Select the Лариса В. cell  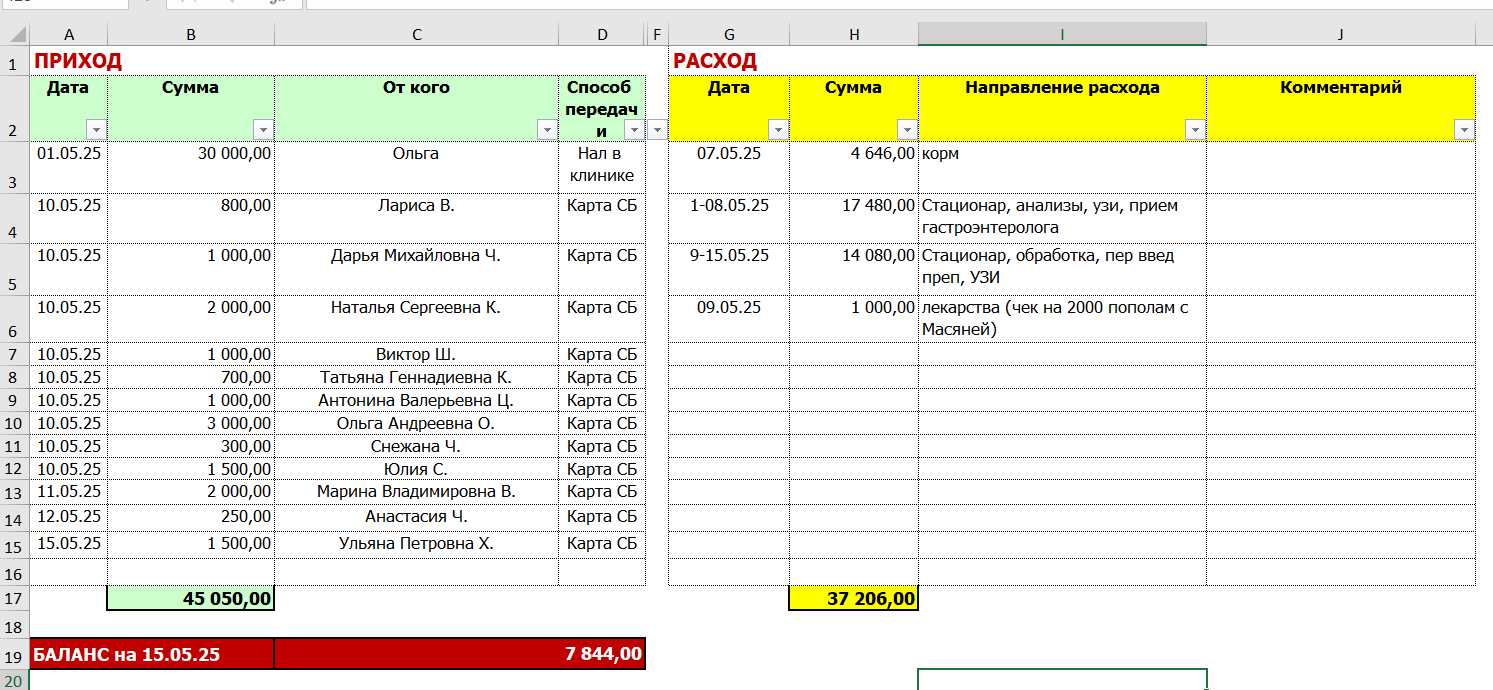416,218
